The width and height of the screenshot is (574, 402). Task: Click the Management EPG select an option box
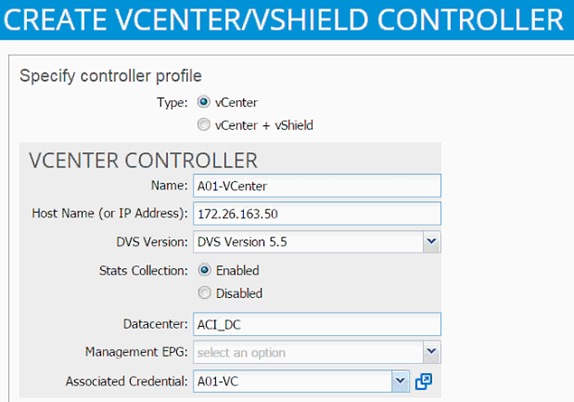317,352
